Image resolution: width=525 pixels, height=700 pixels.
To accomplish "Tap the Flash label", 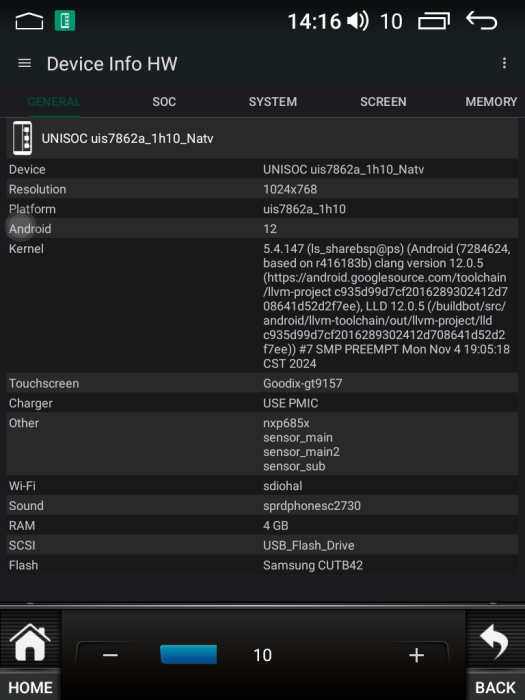I will click(x=23, y=565).
